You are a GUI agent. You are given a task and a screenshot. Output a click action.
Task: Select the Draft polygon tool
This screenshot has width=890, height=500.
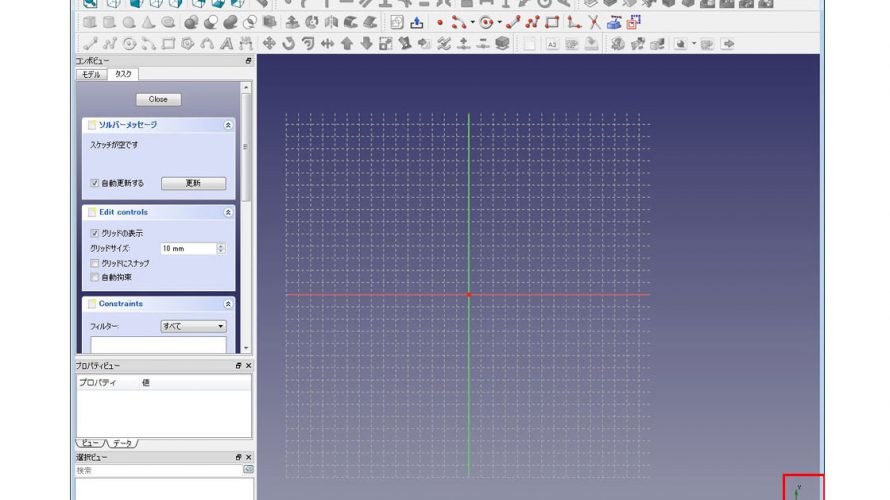coord(187,44)
